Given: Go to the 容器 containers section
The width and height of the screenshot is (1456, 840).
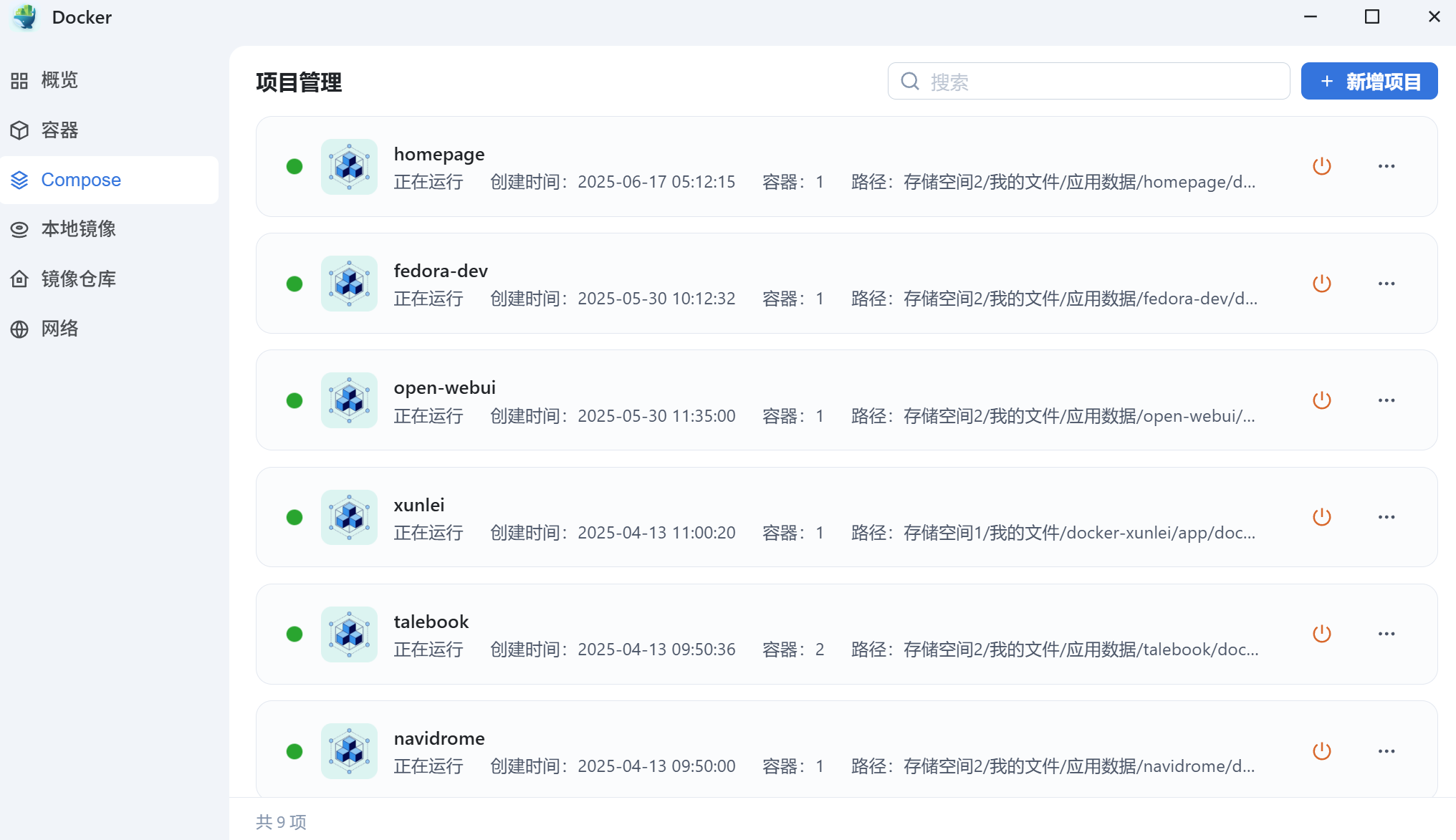Looking at the screenshot, I should 109,130.
